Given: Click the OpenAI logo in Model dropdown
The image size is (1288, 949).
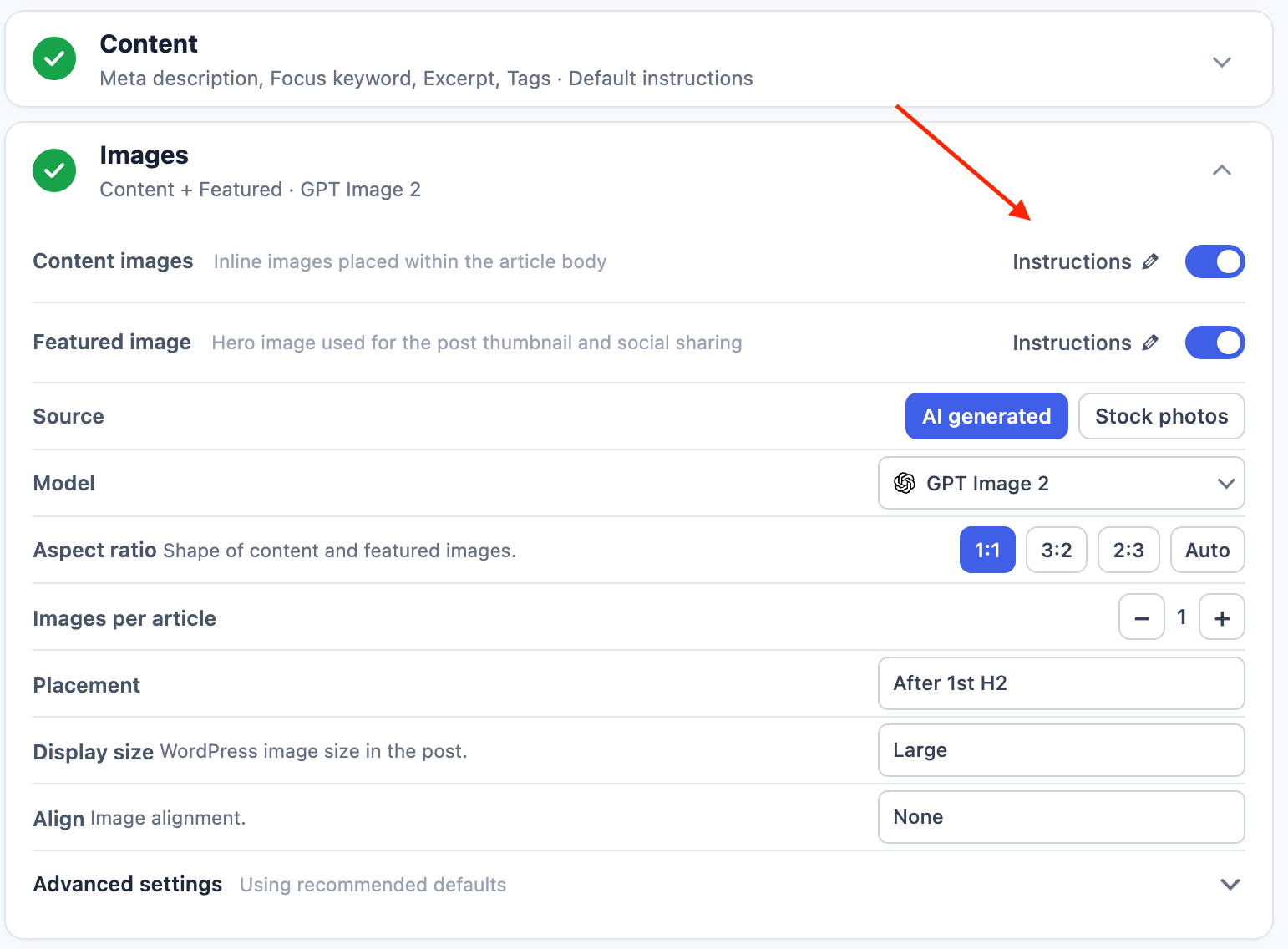Looking at the screenshot, I should point(905,483).
